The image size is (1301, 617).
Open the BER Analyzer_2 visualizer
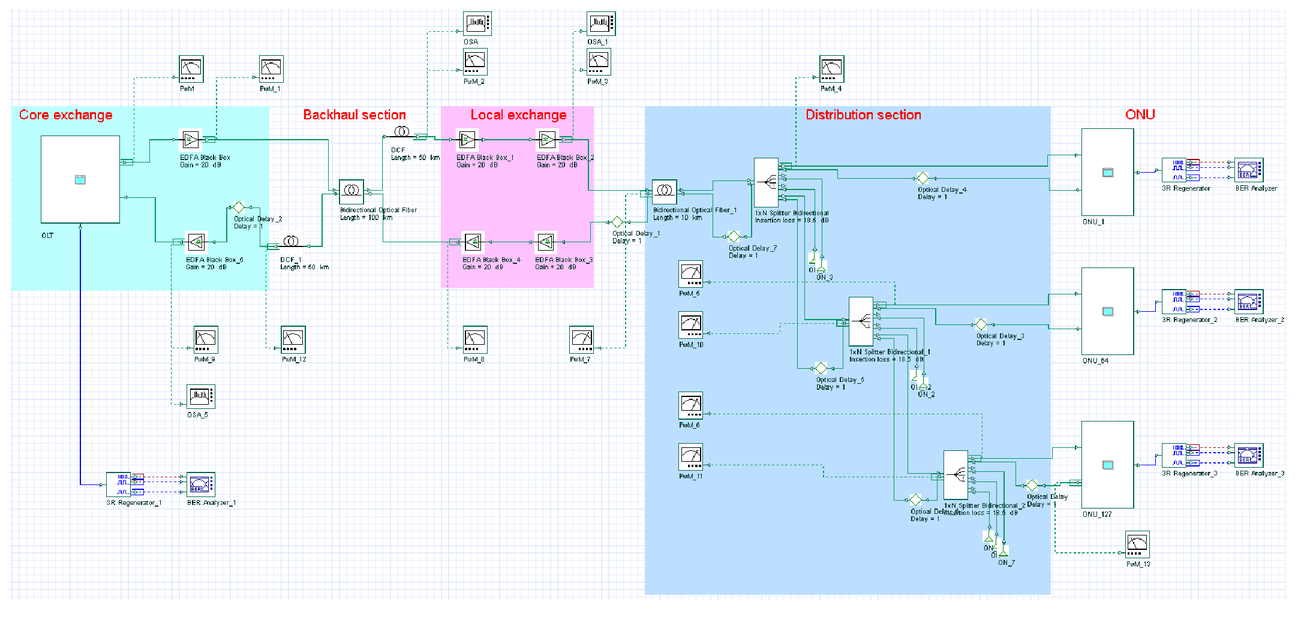pos(1248,300)
